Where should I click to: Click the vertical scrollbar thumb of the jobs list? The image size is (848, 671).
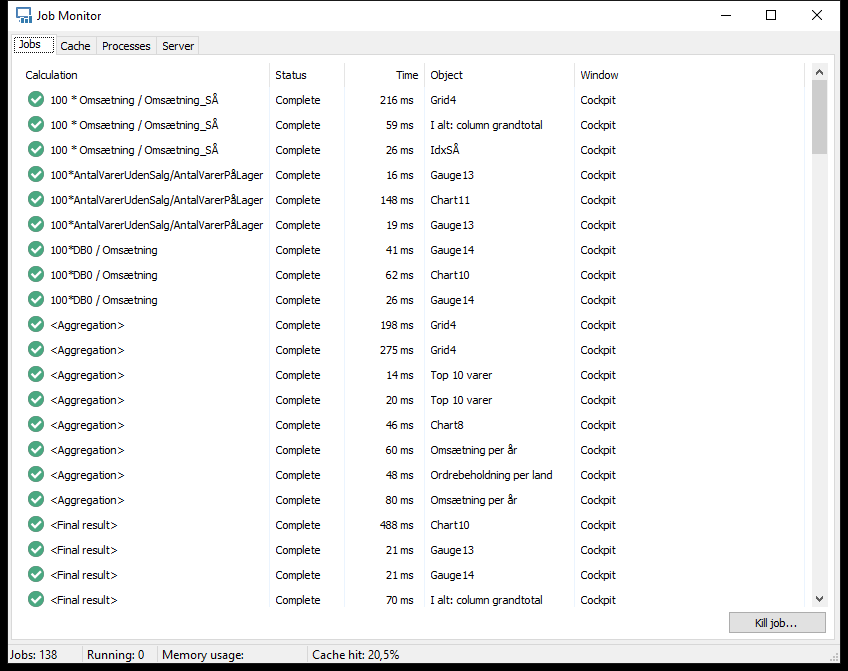(819, 117)
